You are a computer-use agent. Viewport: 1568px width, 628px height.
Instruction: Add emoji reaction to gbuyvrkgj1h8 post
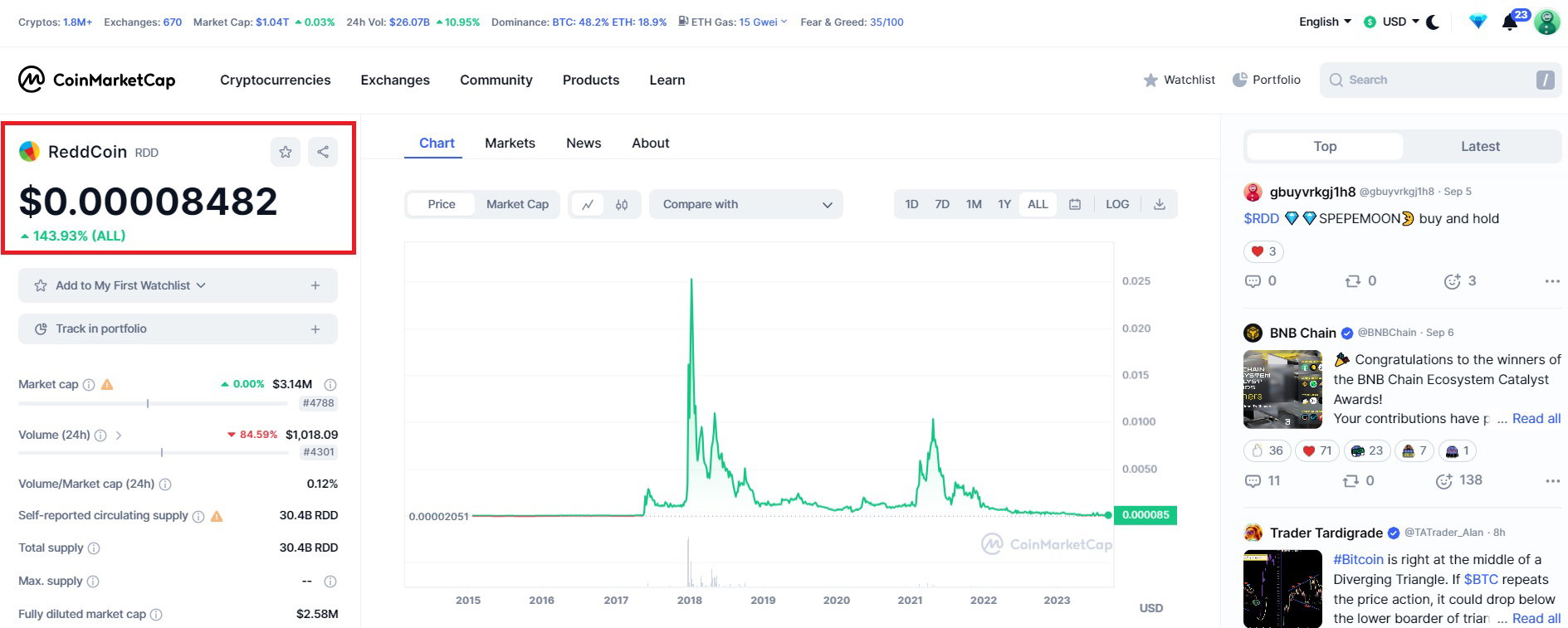pyautogui.click(x=1452, y=281)
